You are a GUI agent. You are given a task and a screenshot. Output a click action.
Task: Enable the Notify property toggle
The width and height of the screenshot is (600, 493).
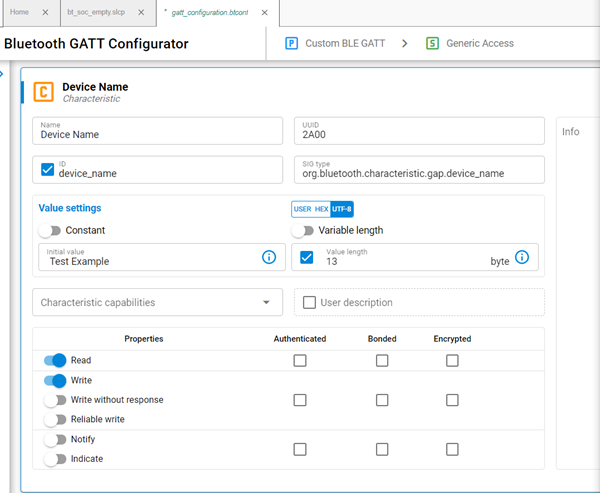coord(55,439)
